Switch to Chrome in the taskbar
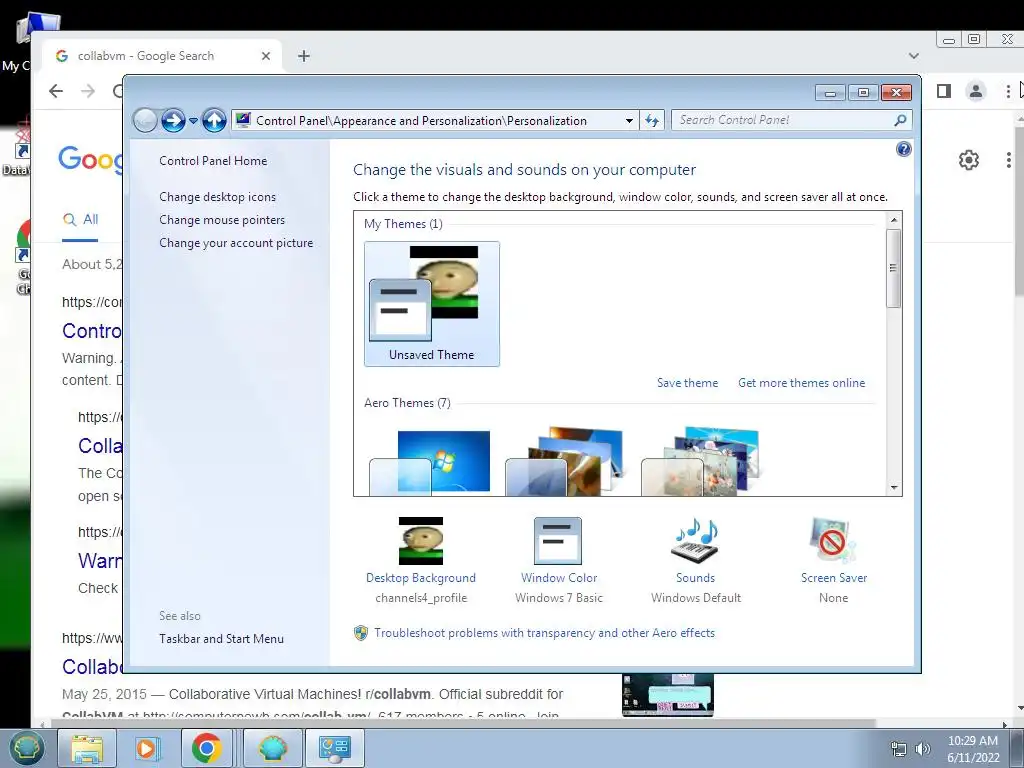The image size is (1024, 768). 207,748
